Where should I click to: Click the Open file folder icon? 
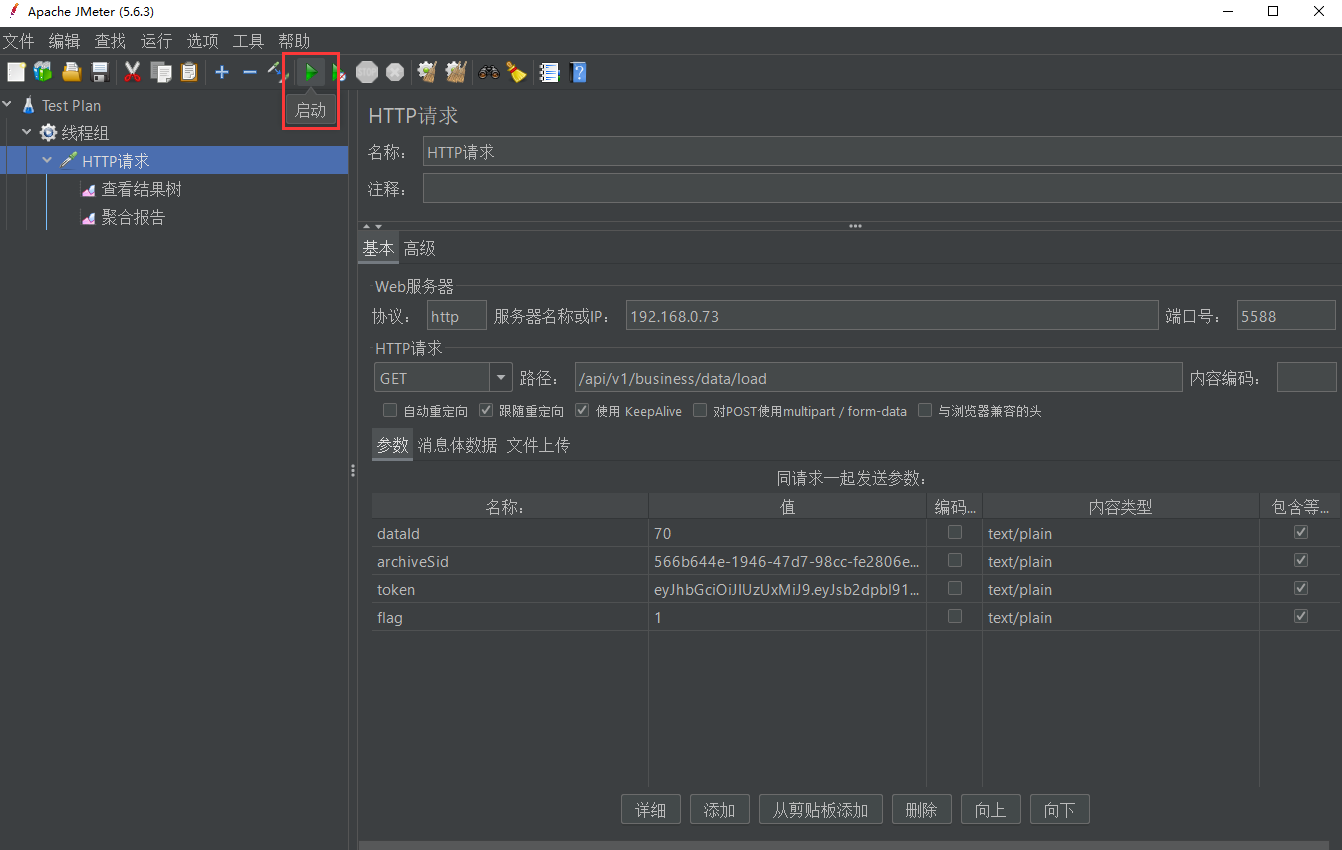coord(71,72)
